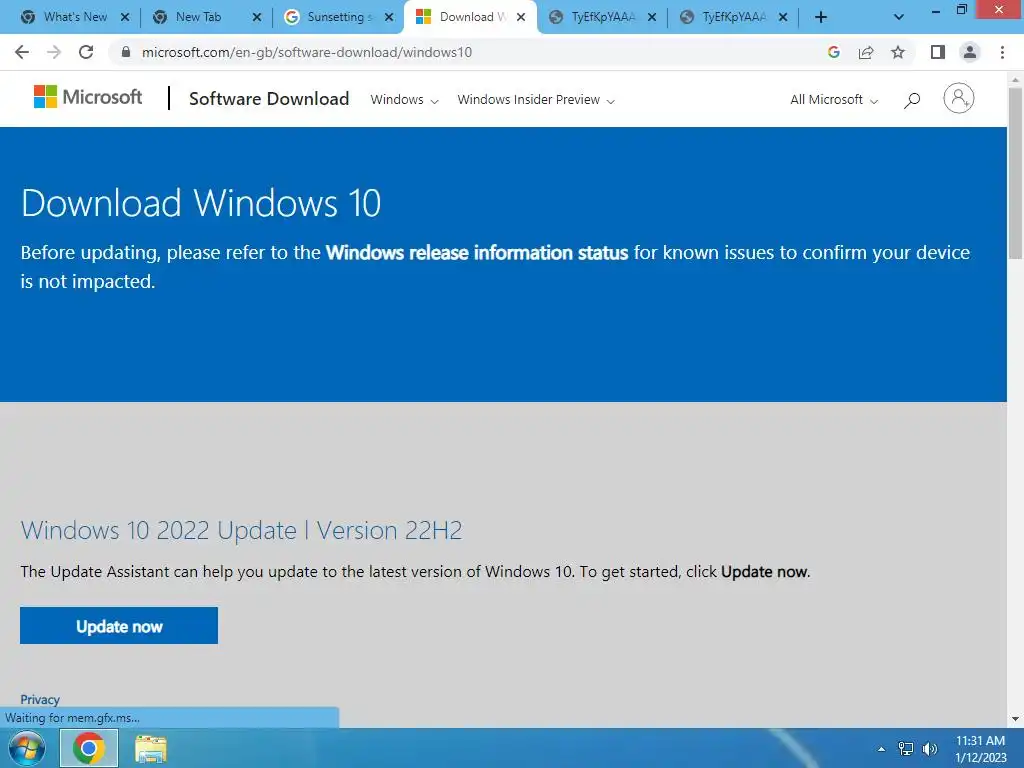Open a new tab with plus button
The height and width of the screenshot is (768, 1024).
pos(821,18)
